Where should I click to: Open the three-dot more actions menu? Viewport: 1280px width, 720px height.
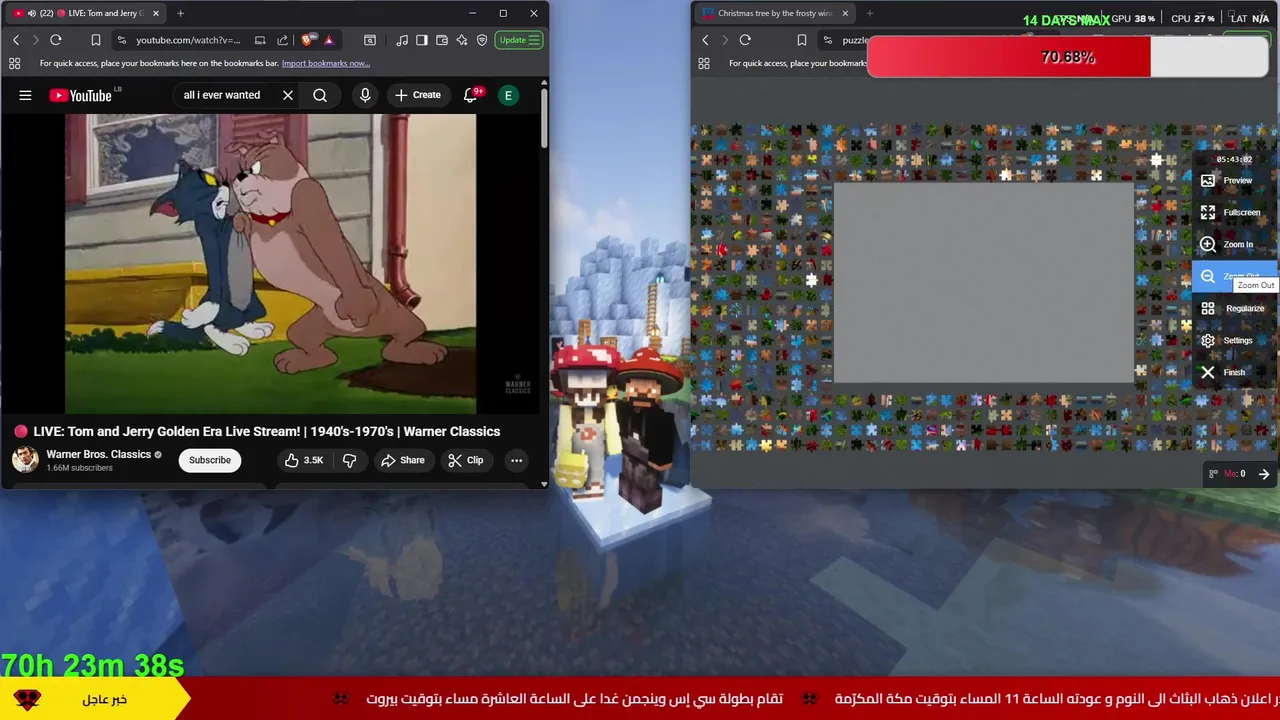516,460
